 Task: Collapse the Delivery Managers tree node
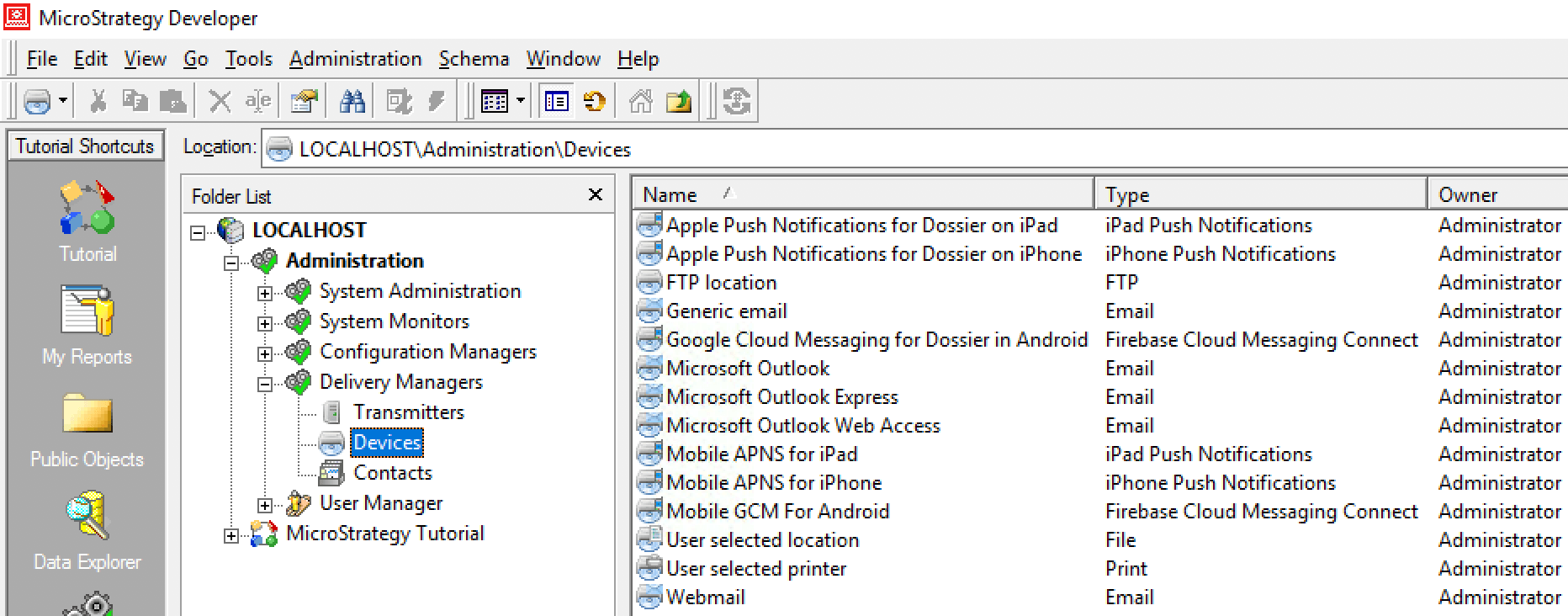pos(265,384)
